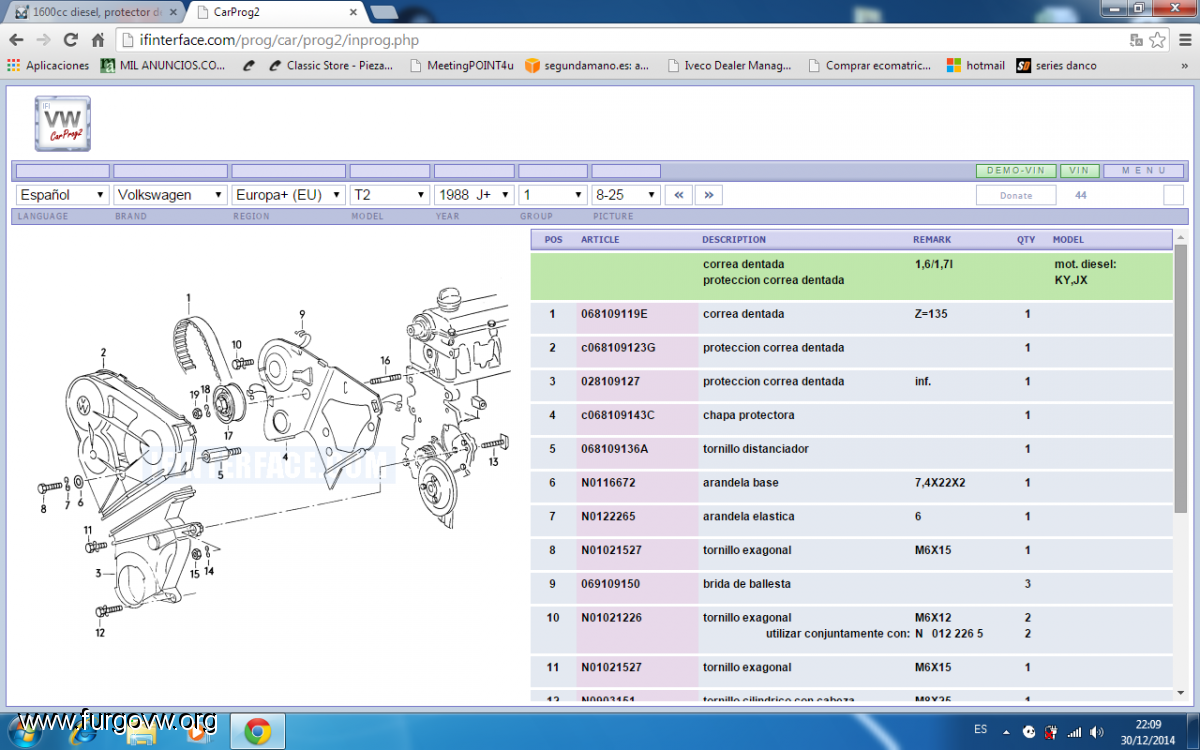Click the small empty box beside 44
The image size is (1200, 750).
click(x=1174, y=195)
